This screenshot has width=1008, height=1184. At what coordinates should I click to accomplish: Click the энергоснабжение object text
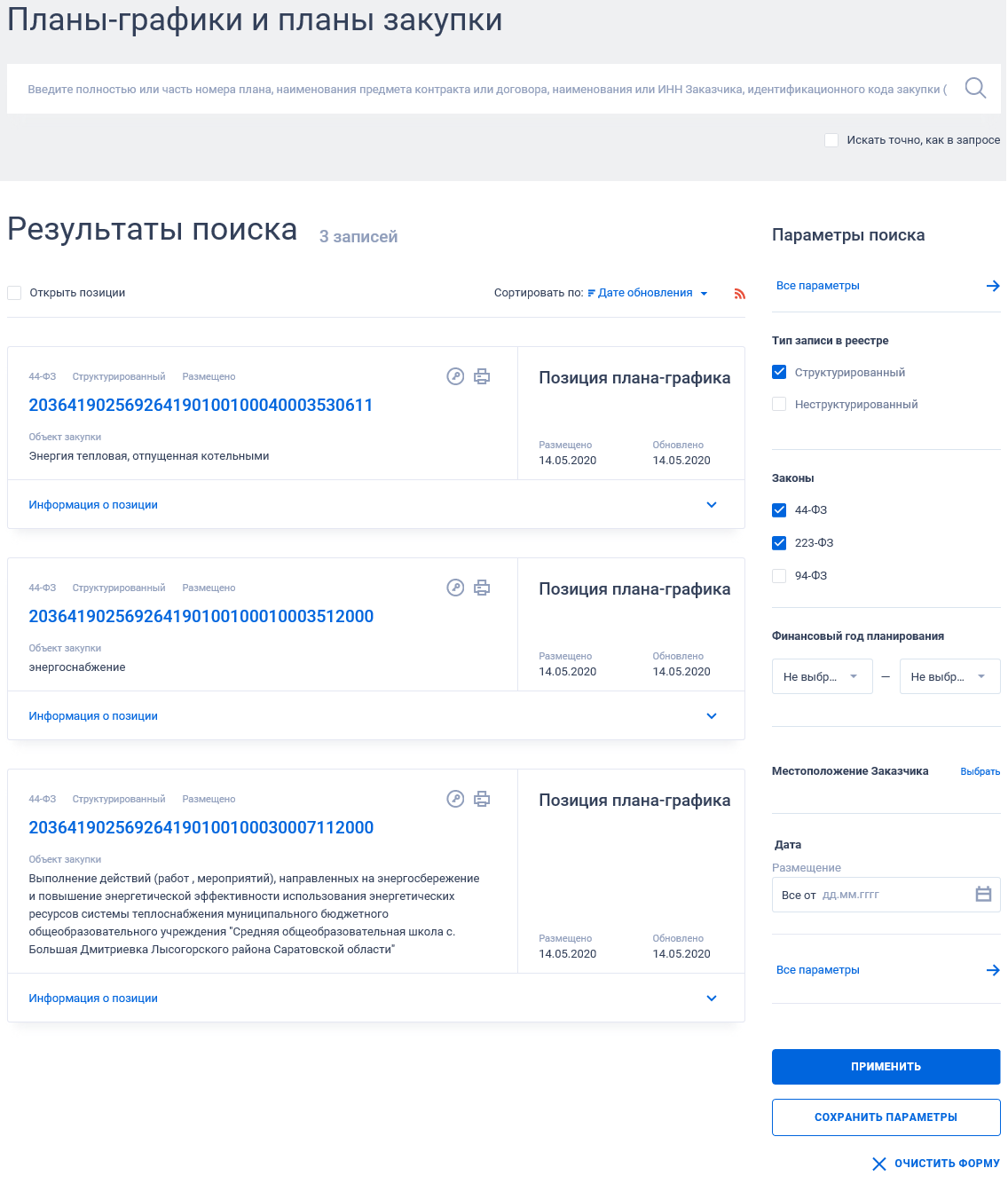pos(77,667)
